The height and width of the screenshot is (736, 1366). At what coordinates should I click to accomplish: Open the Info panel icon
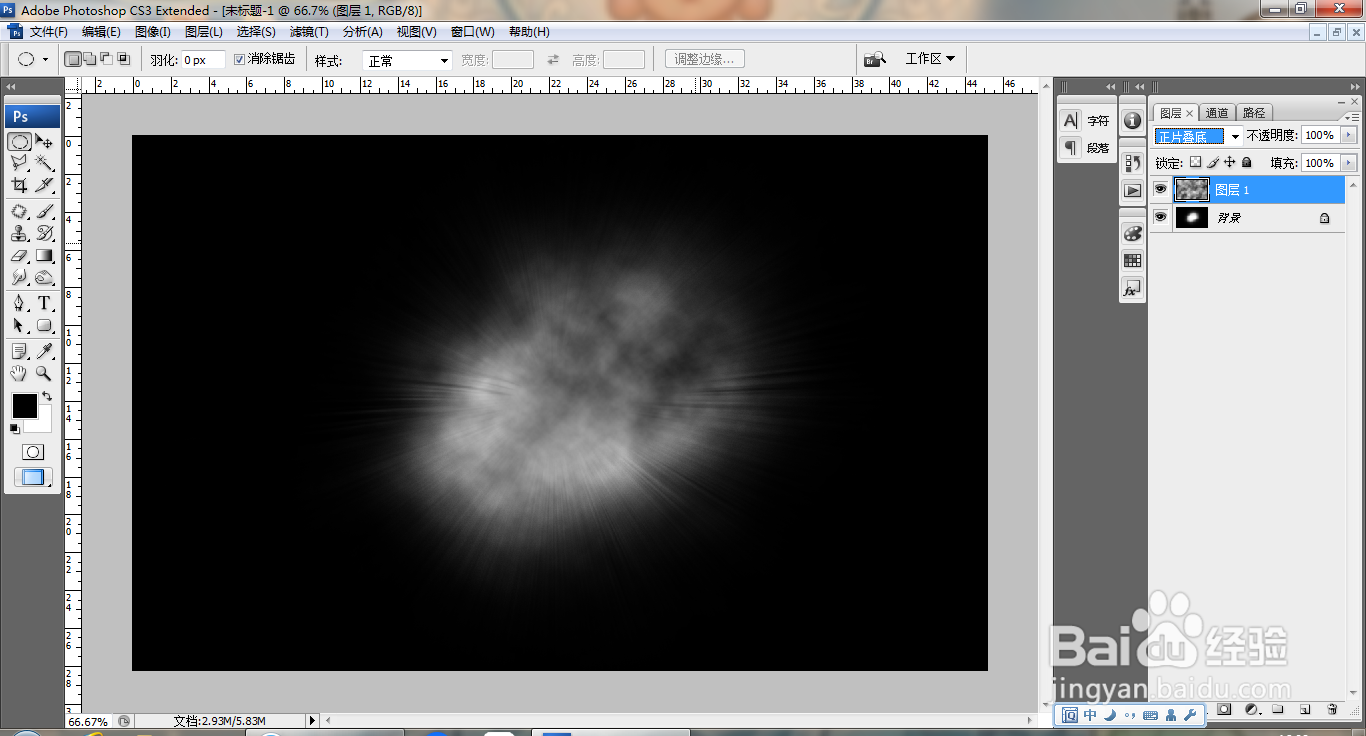pos(1132,120)
